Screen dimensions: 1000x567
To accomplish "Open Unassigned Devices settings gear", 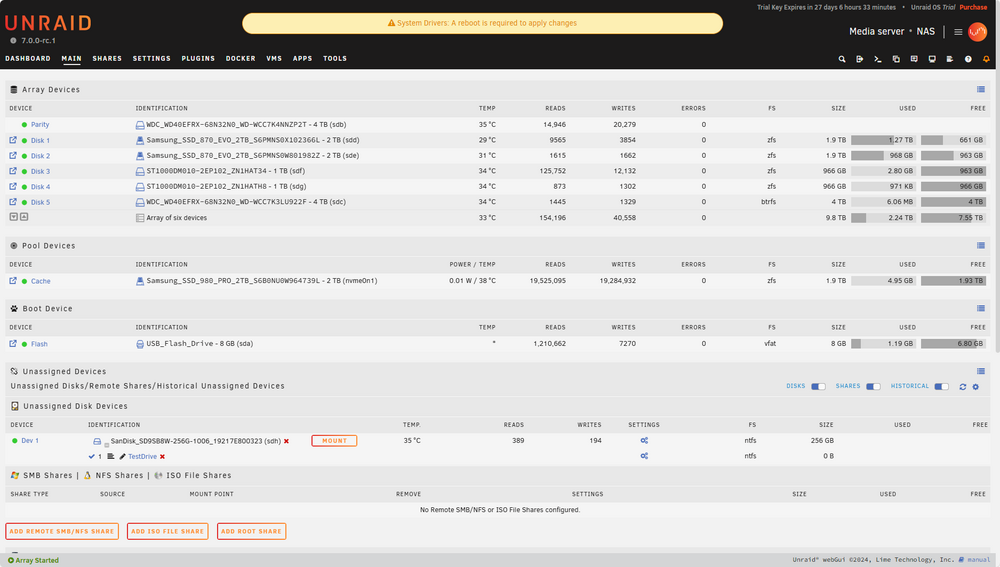I will point(976,387).
